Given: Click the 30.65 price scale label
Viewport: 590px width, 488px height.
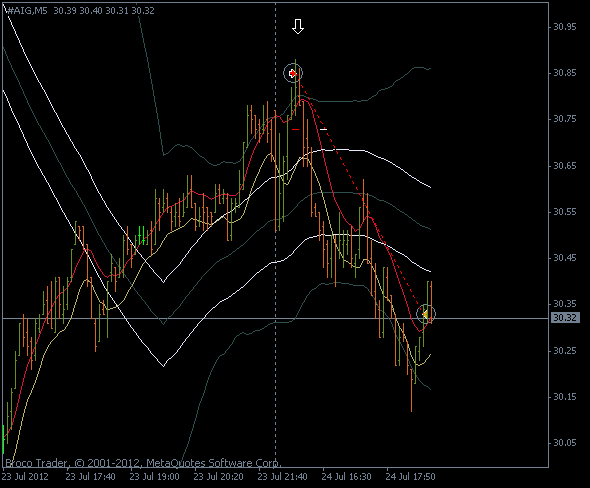Looking at the screenshot, I should [564, 166].
